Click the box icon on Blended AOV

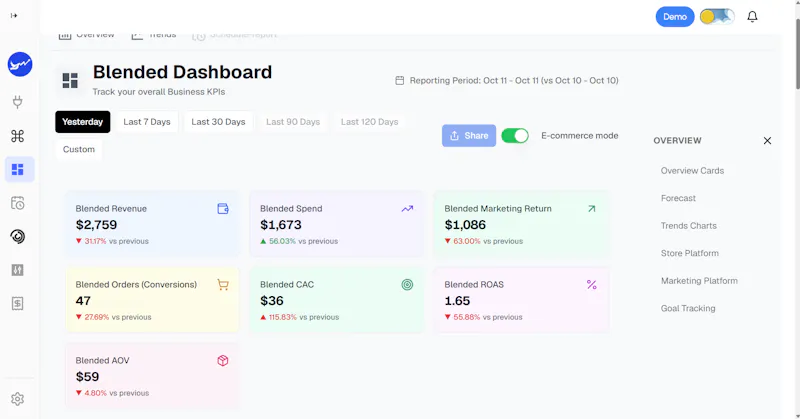[223, 361]
